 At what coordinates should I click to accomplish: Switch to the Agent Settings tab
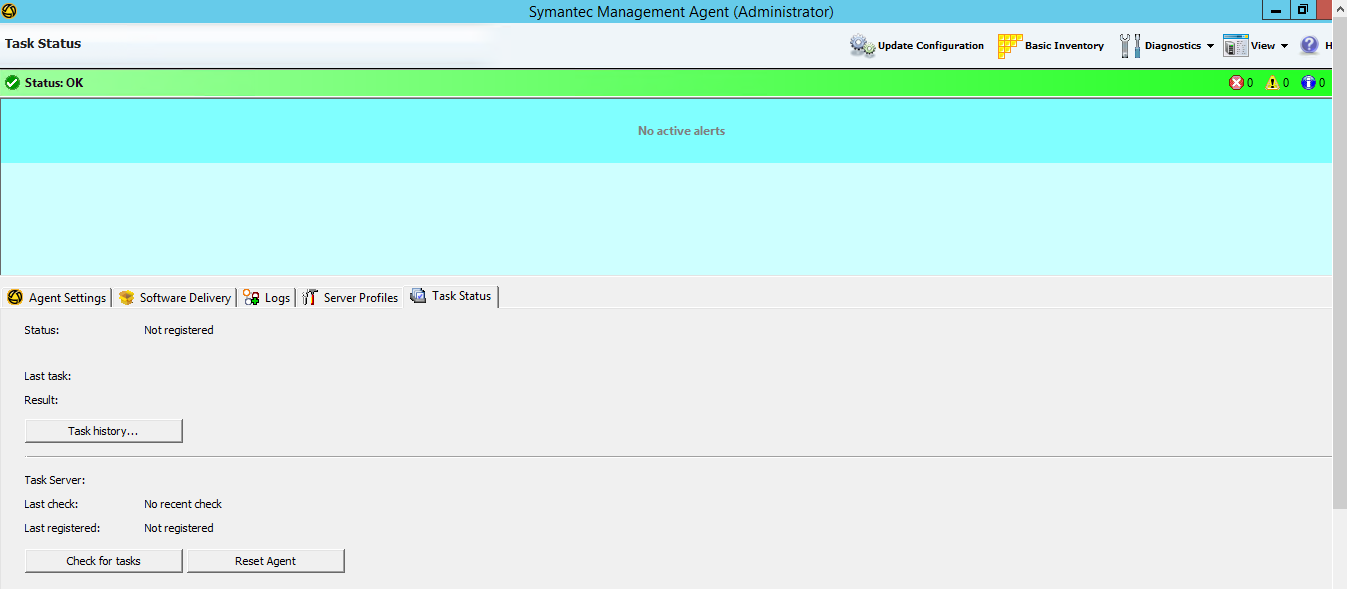click(56, 297)
